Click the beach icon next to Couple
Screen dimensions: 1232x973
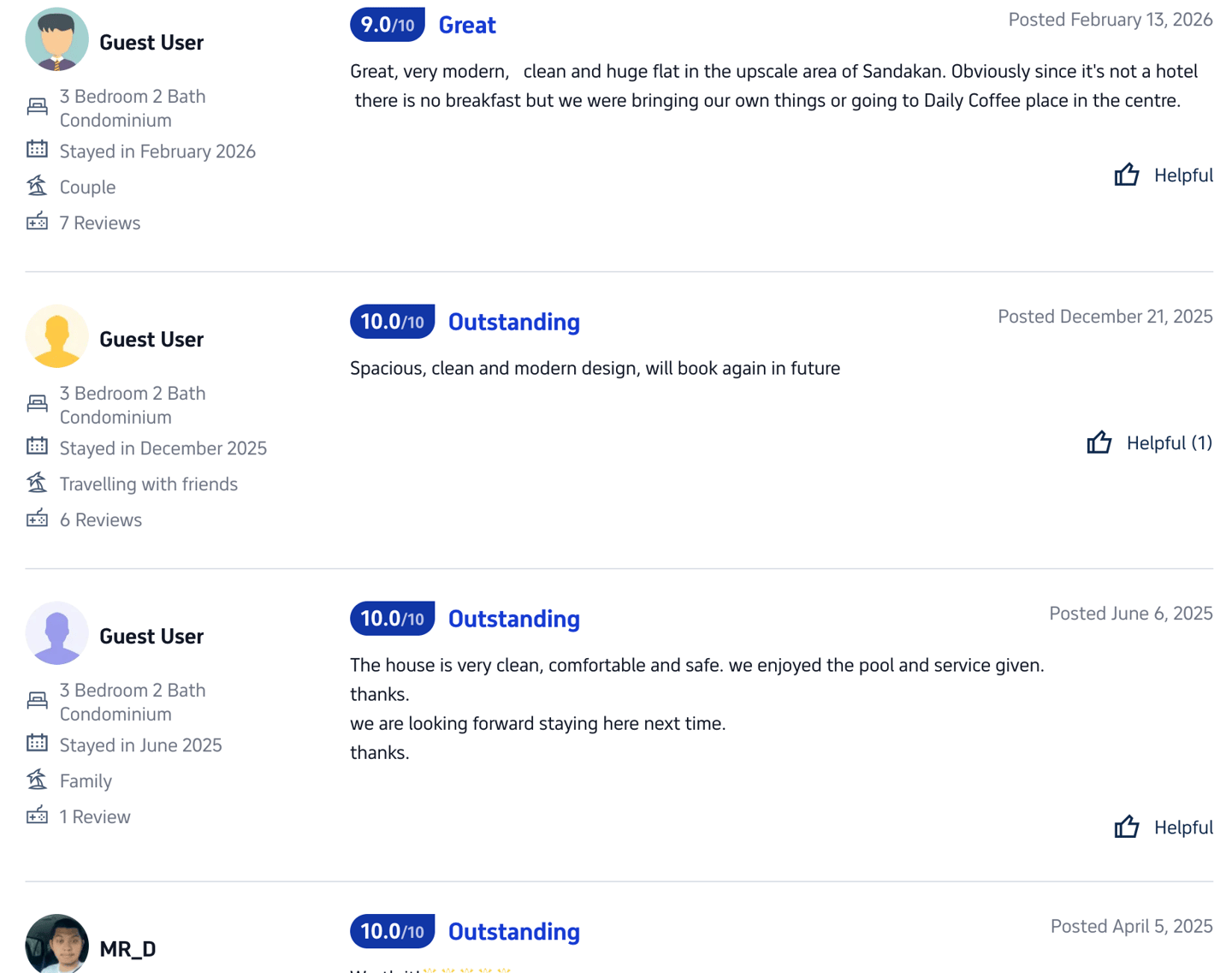tap(37, 185)
